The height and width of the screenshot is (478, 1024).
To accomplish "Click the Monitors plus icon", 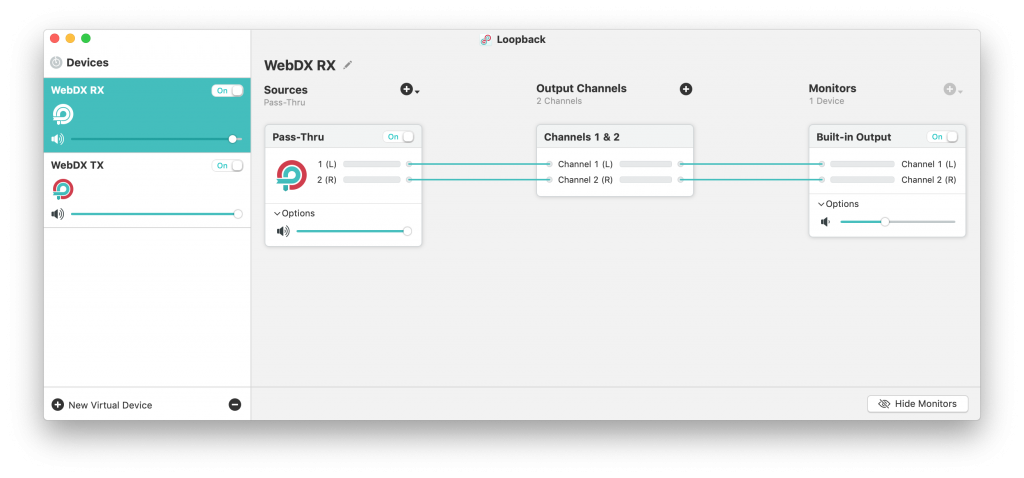I will point(950,89).
